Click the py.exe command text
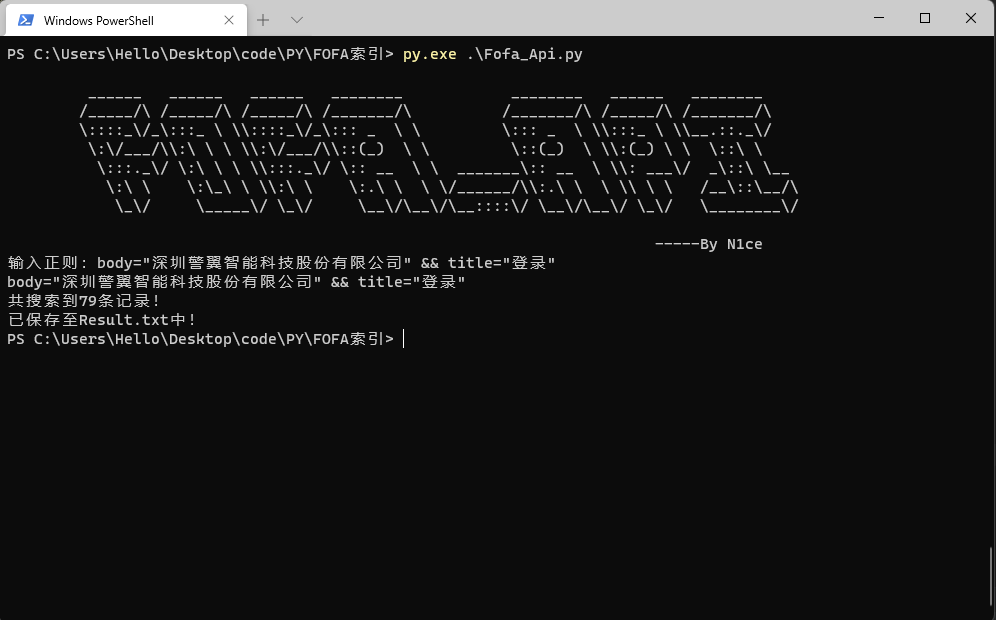996x620 pixels. pos(429,54)
